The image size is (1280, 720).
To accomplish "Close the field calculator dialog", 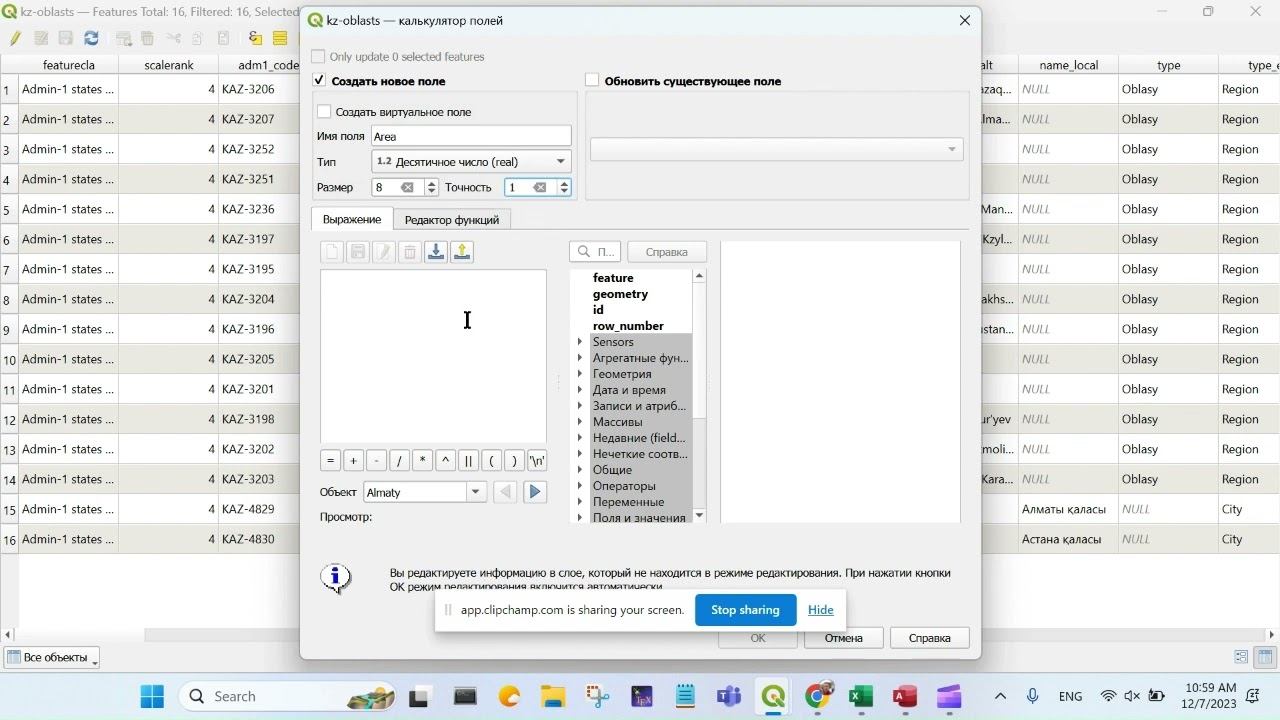I will [x=965, y=20].
